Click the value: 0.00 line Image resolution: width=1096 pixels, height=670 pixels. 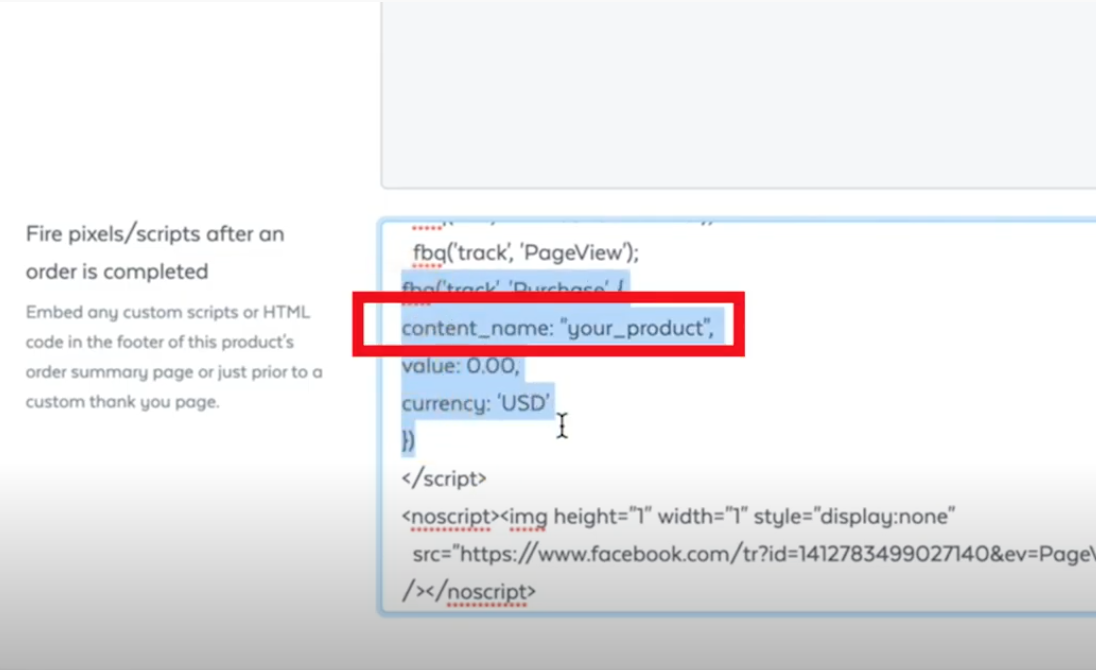pyautogui.click(x=460, y=366)
